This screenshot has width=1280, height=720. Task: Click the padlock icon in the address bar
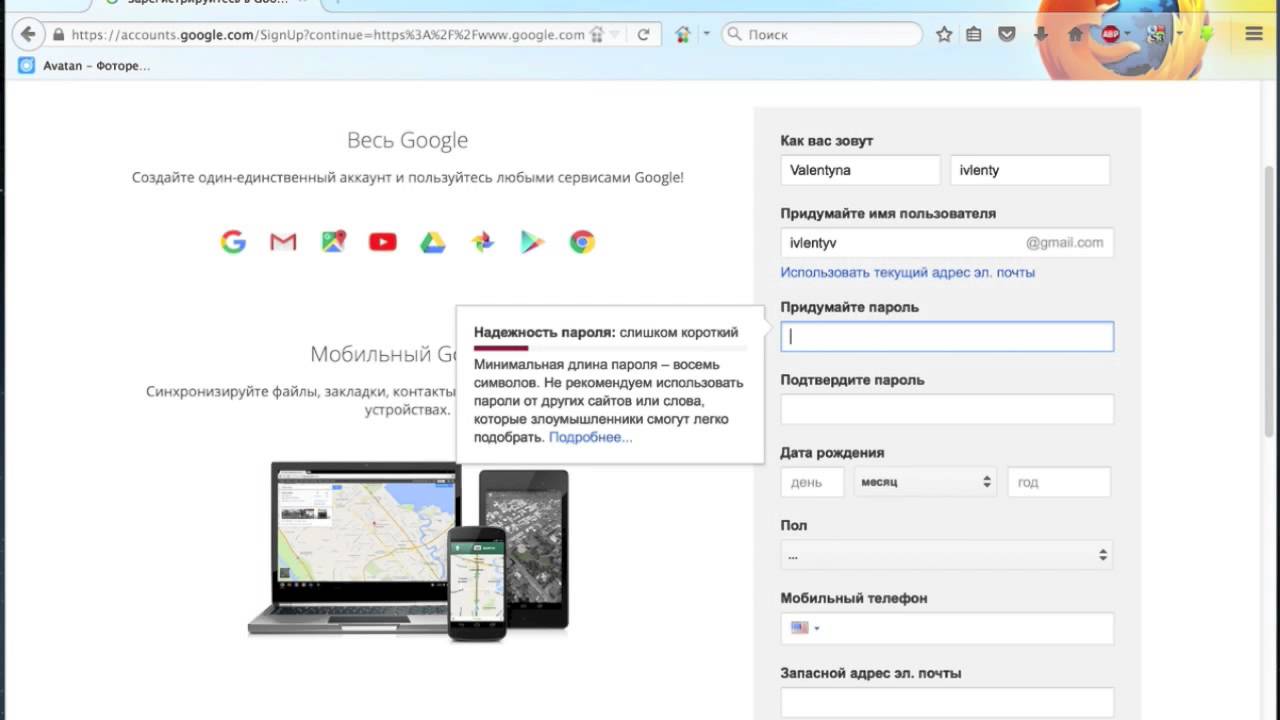(59, 34)
